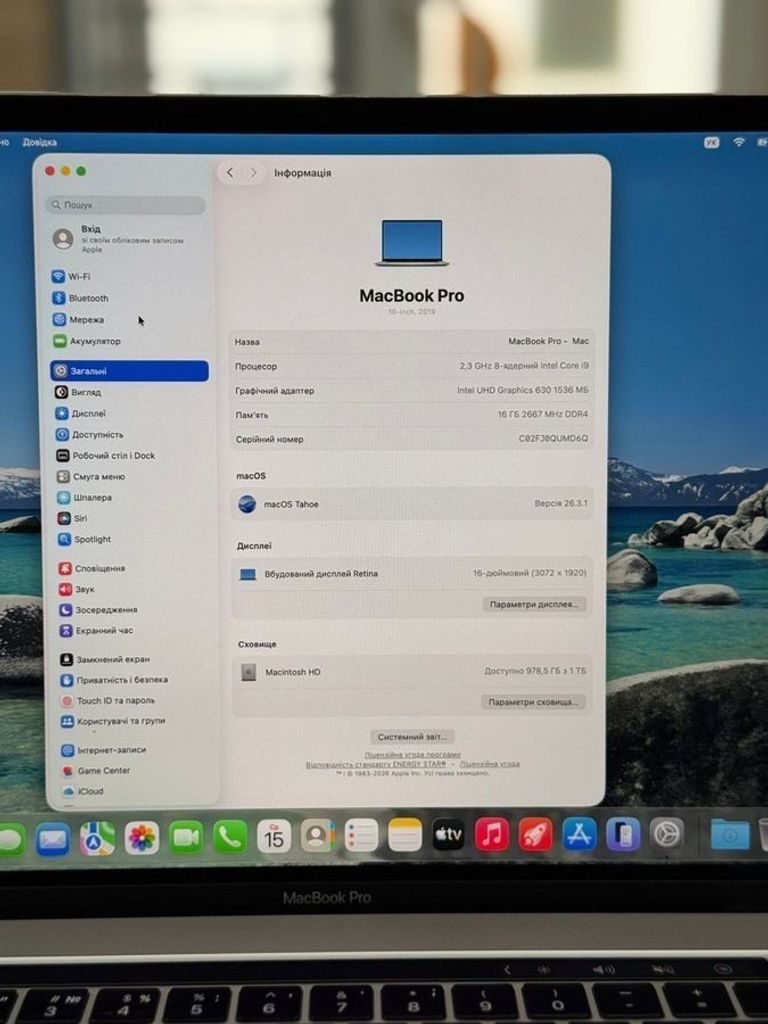This screenshot has height=1024, width=768.
Task: Click Параметри сховища button
Action: coord(533,702)
